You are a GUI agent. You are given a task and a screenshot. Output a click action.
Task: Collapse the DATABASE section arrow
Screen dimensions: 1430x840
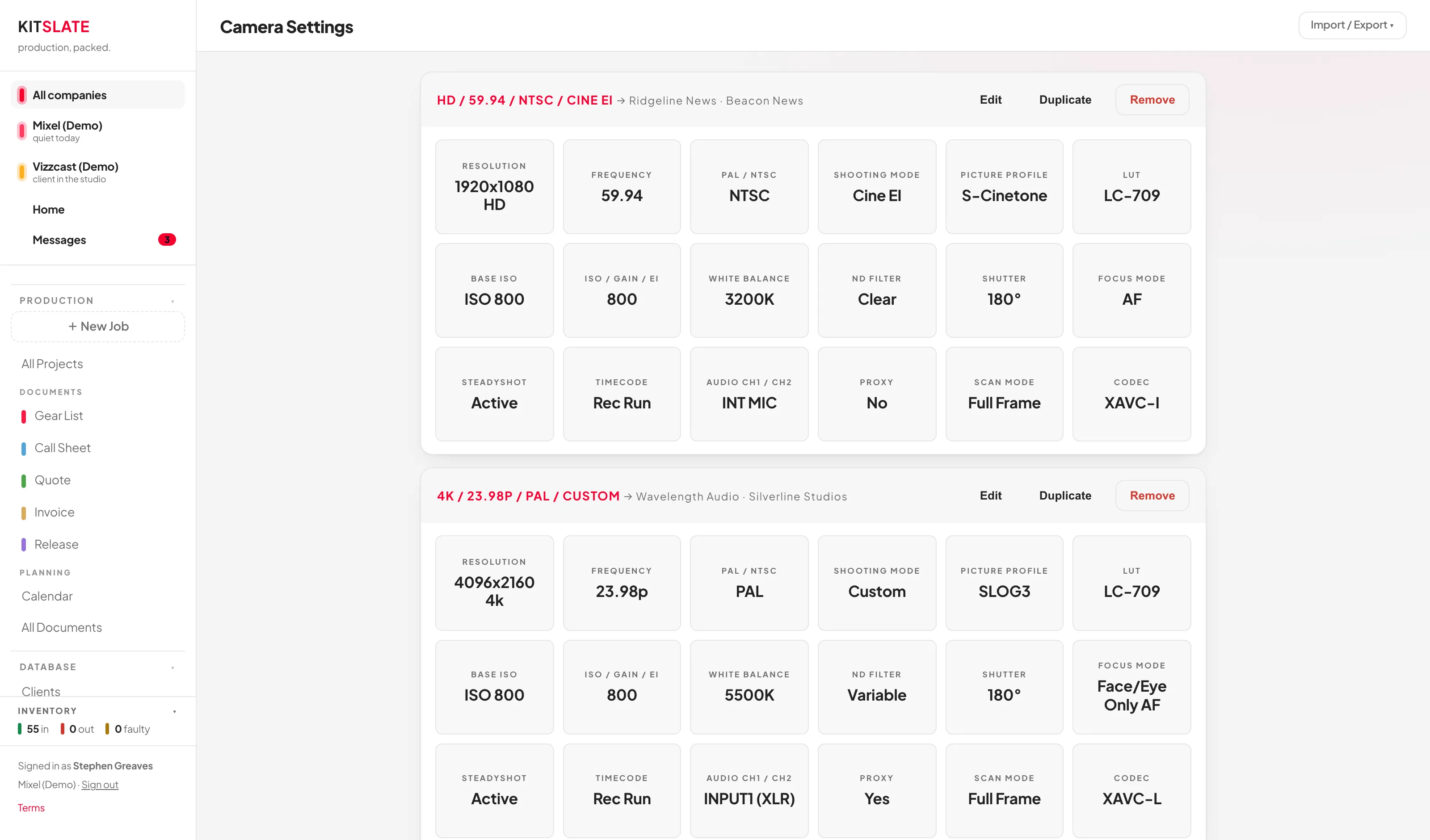pyautogui.click(x=172, y=668)
